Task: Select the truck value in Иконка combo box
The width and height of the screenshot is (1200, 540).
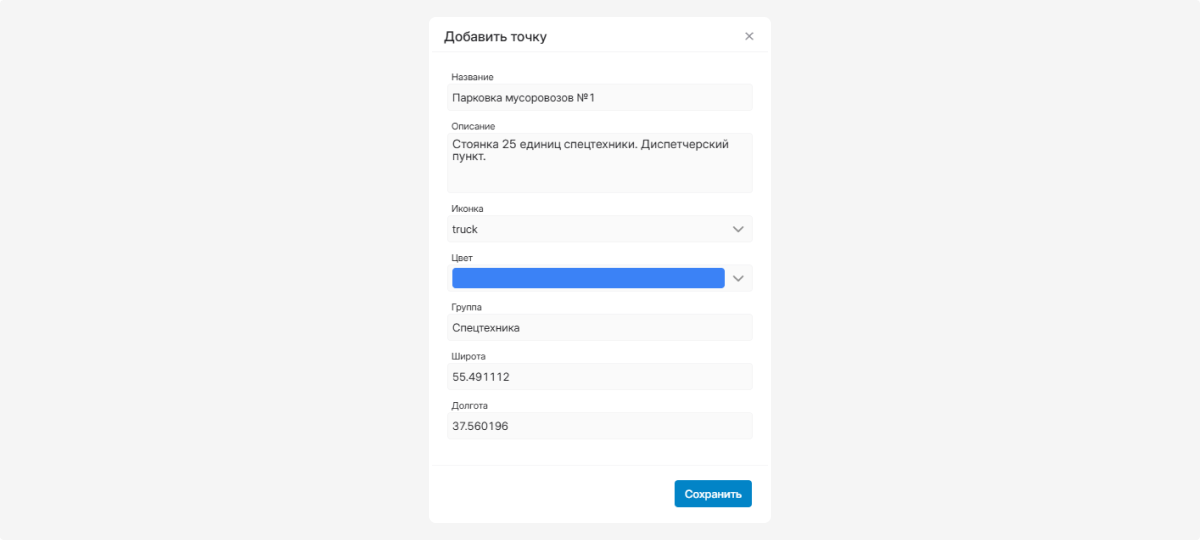Action: click(599, 229)
